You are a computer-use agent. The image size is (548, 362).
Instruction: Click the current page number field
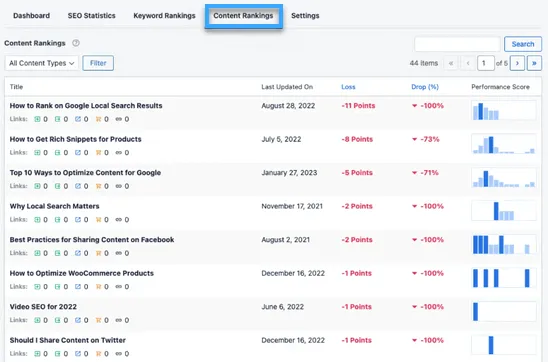(486, 63)
